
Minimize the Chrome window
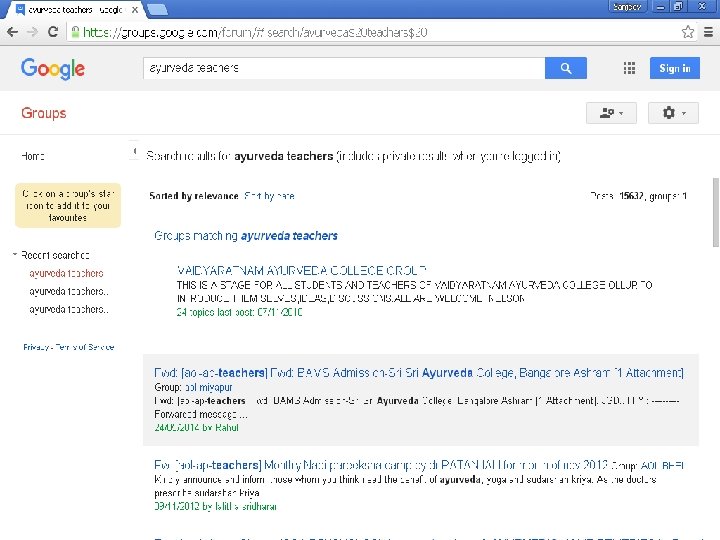click(660, 6)
